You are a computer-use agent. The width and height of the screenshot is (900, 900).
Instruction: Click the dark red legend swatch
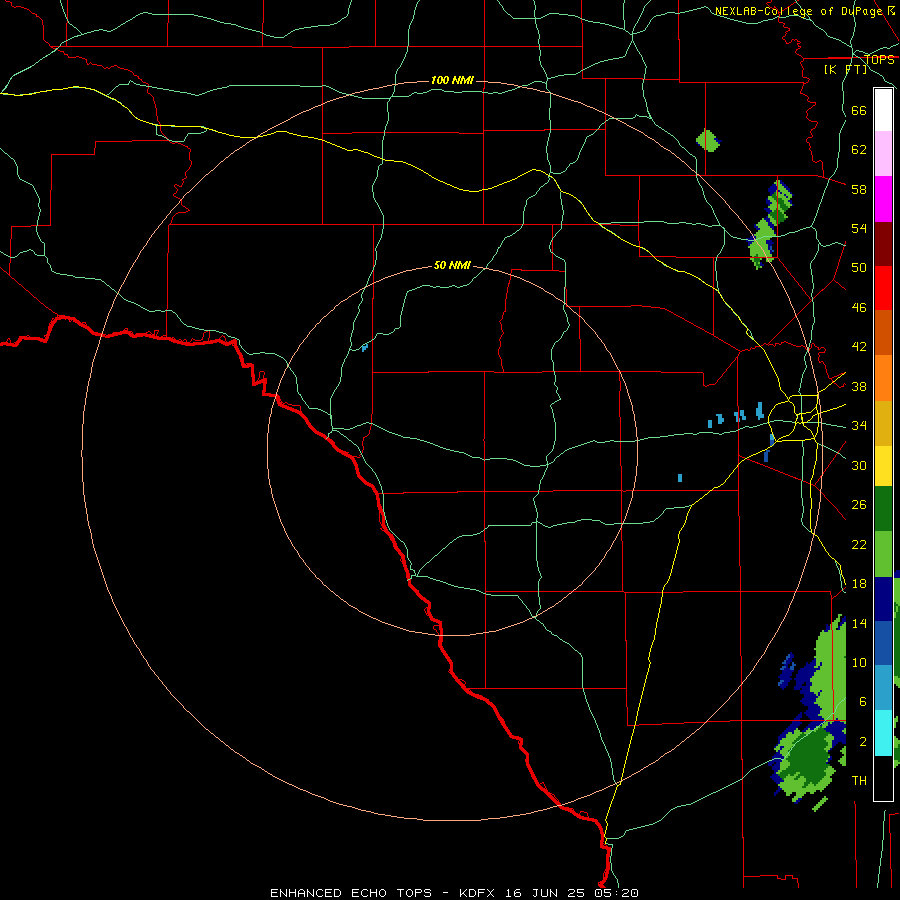coord(883,243)
